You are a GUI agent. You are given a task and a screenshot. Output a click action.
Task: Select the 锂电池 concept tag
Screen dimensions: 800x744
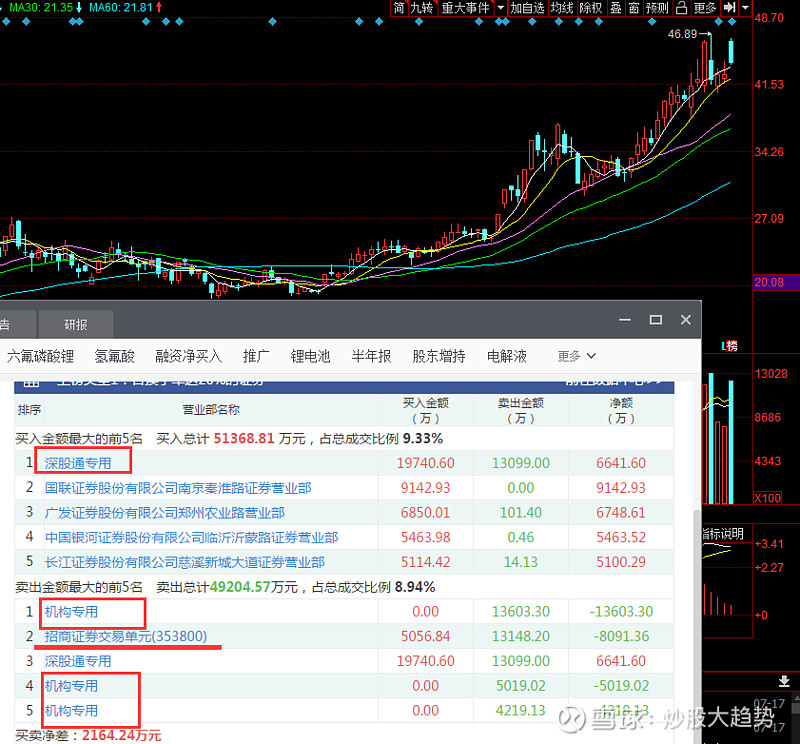pos(311,356)
